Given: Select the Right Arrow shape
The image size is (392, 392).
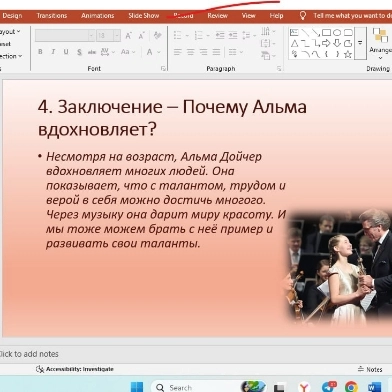Looking at the screenshot, I should 326,43.
